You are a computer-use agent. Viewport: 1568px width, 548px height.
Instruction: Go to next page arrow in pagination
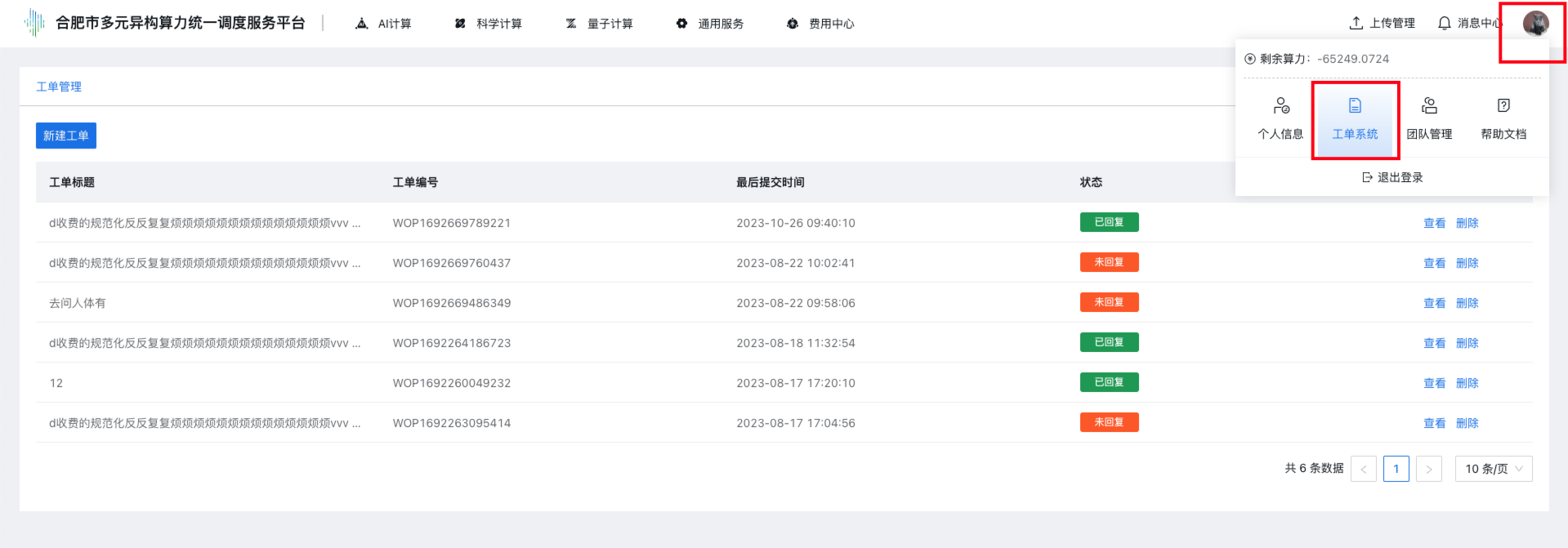tap(1428, 469)
